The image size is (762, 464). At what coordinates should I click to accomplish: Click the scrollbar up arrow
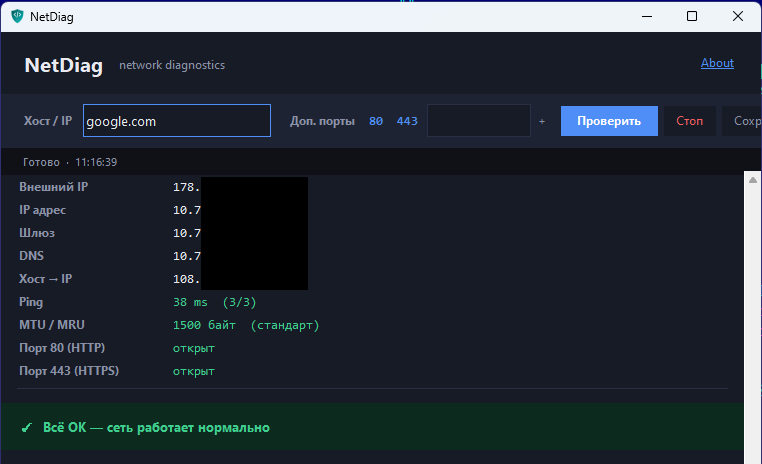click(x=753, y=179)
